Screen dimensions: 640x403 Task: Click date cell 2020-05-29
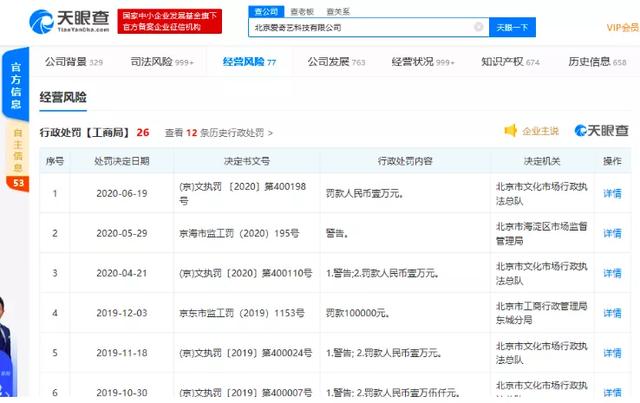[122, 233]
